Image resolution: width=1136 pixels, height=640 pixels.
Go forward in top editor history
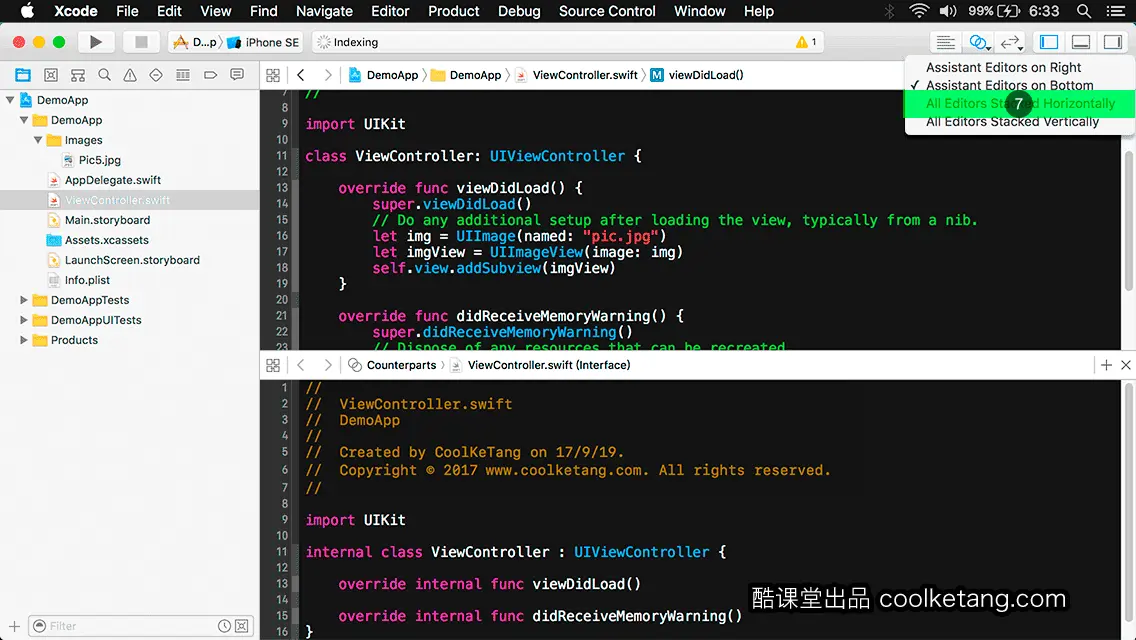click(327, 75)
